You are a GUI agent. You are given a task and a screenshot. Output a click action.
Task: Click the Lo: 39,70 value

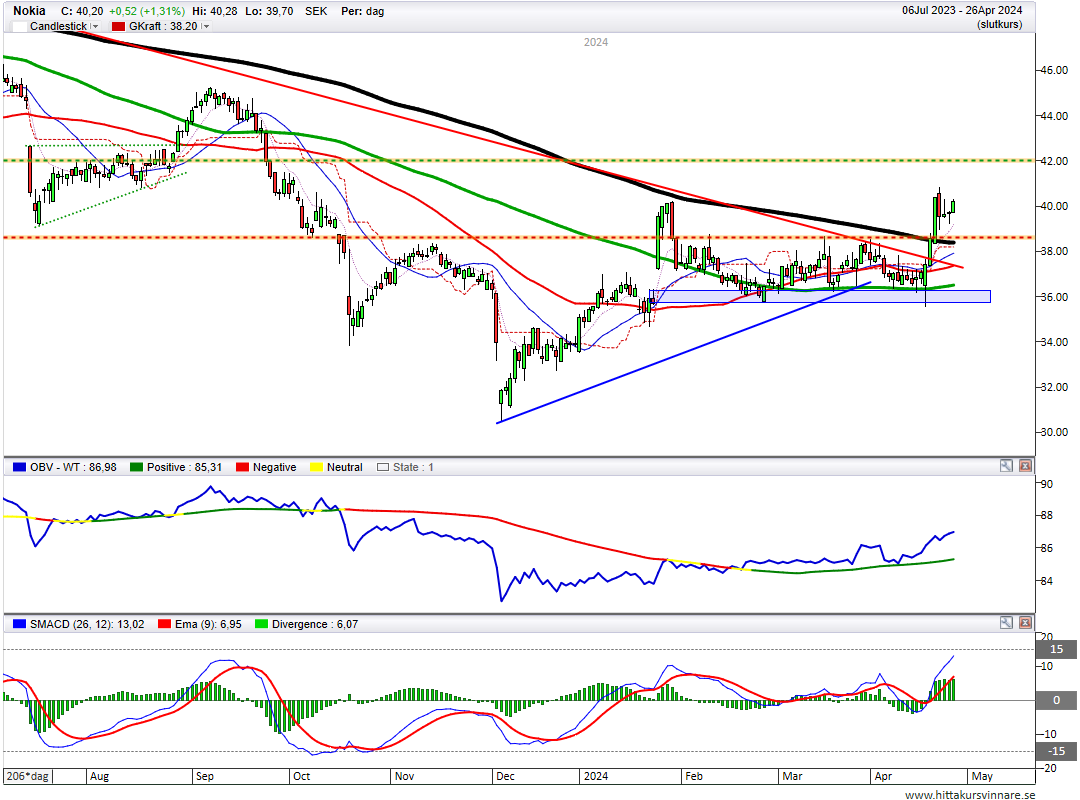(268, 11)
